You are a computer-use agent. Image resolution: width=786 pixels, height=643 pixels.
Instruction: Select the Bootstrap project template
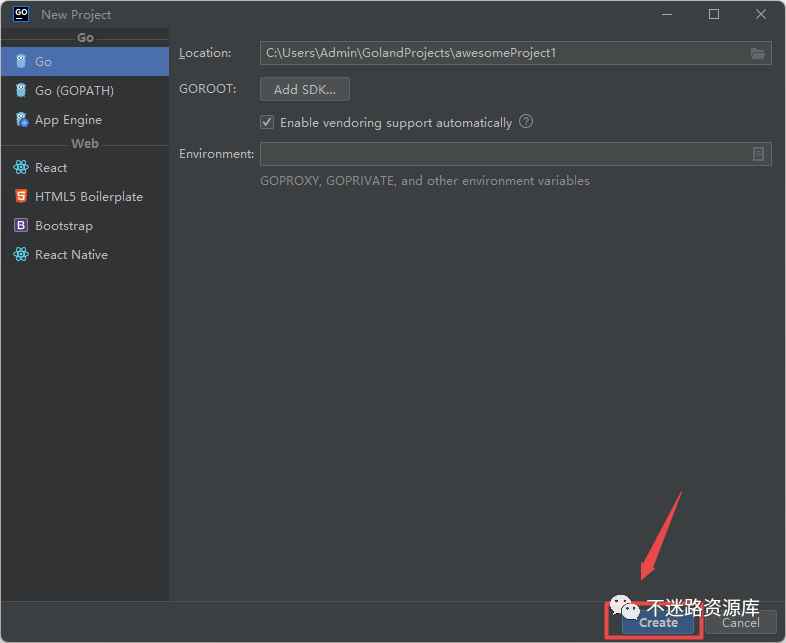coord(85,226)
